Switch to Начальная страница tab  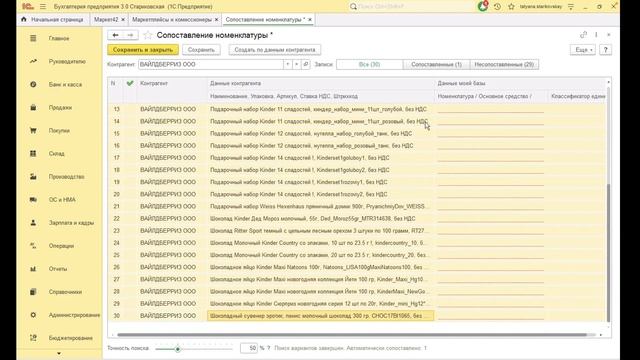click(x=53, y=19)
